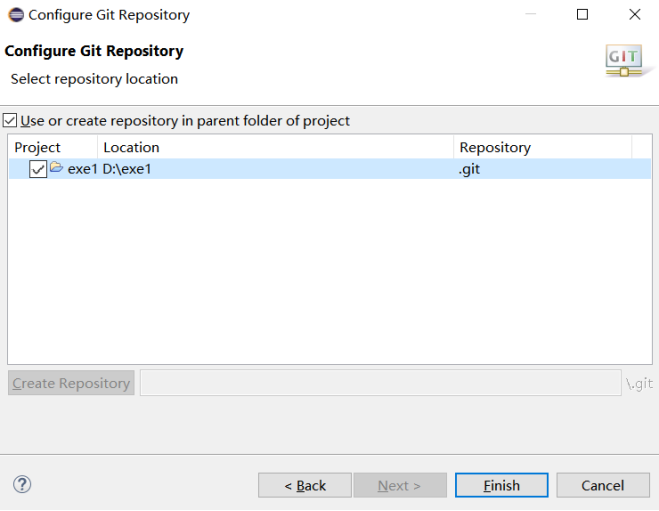Click the exe1 project folder icon
This screenshot has height=511, width=659.
pos(56,168)
